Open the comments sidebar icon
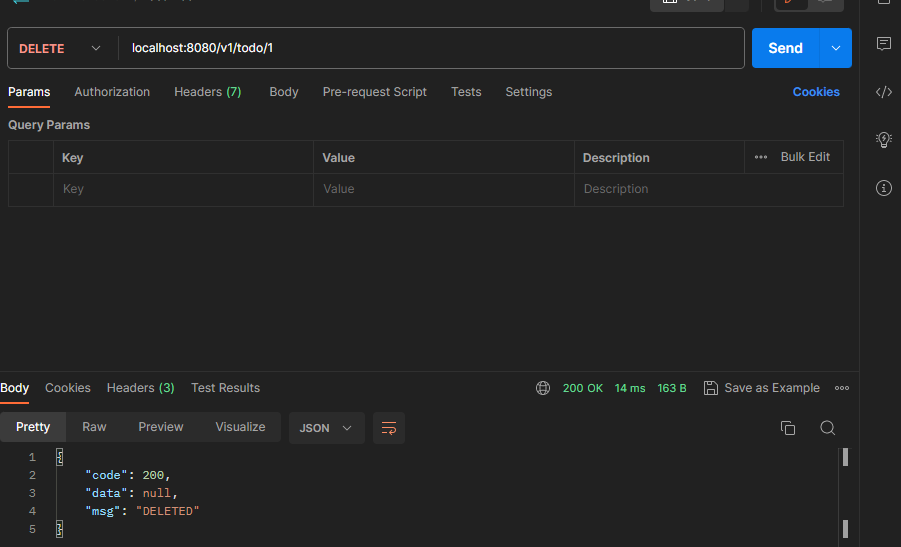Viewport: 901px width, 547px height. point(884,44)
